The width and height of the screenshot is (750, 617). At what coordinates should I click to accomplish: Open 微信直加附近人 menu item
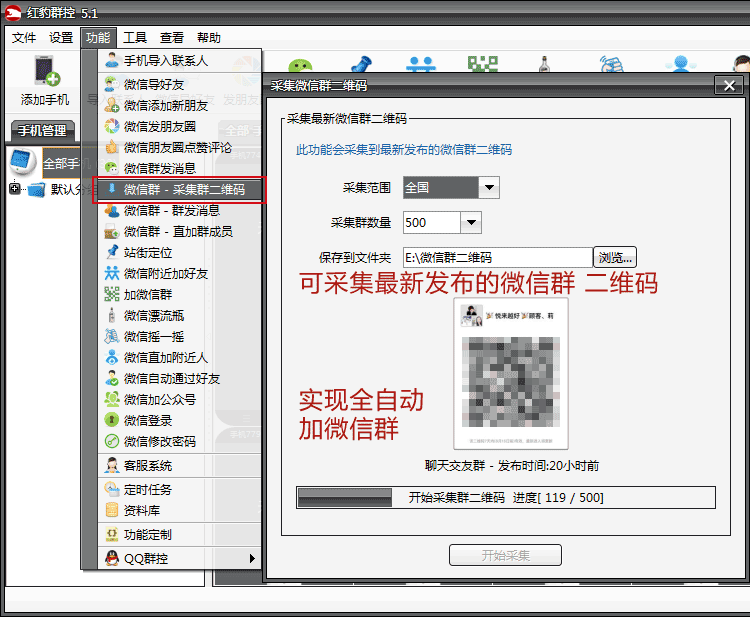coord(180,358)
